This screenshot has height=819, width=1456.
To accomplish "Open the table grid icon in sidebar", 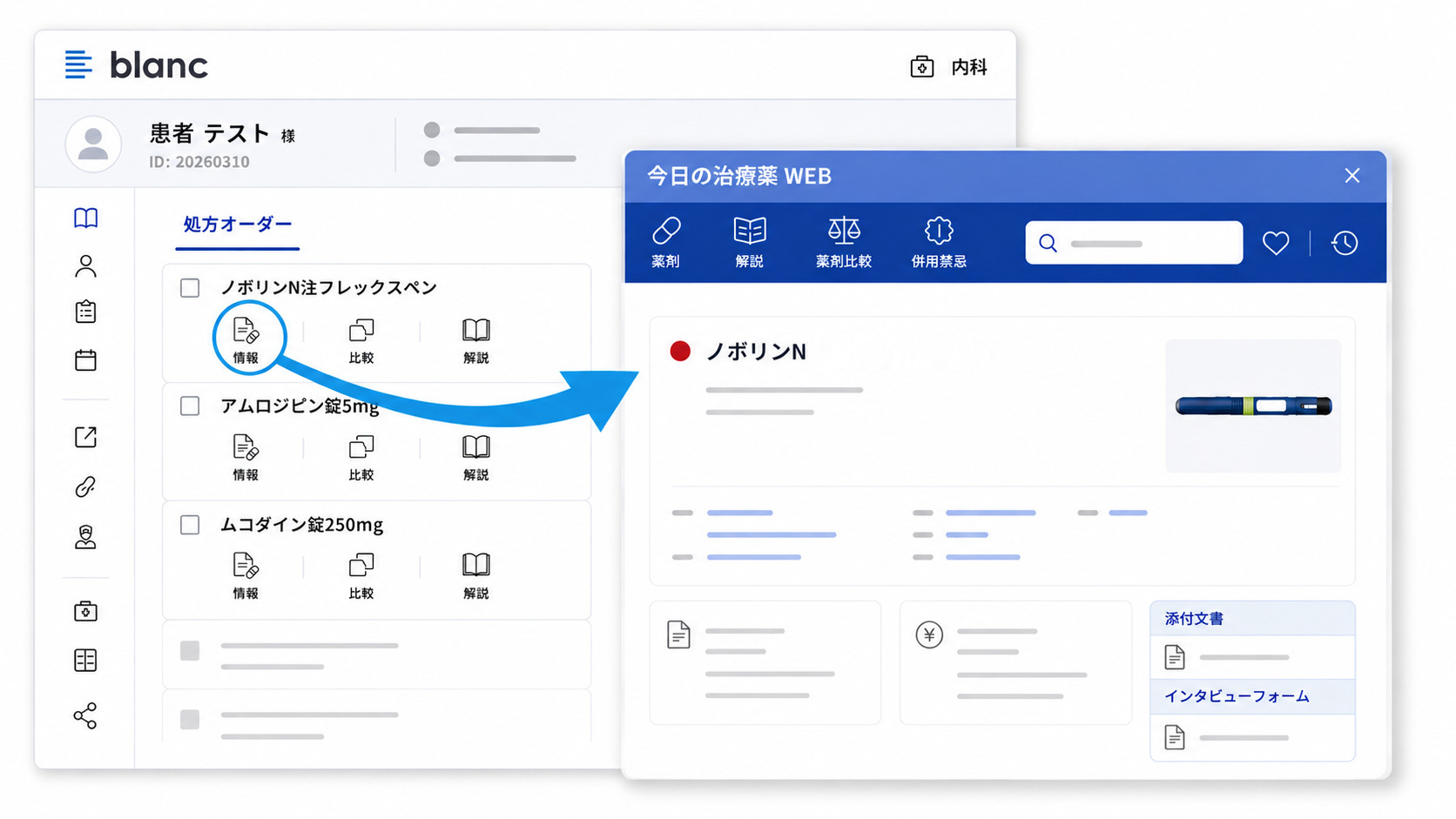I will pyautogui.click(x=85, y=661).
